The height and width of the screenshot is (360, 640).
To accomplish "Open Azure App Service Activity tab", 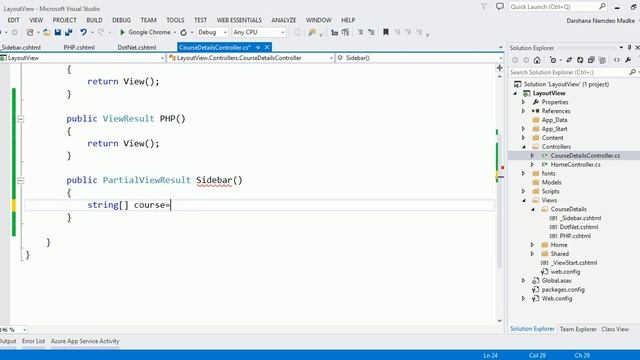I will point(85,341).
